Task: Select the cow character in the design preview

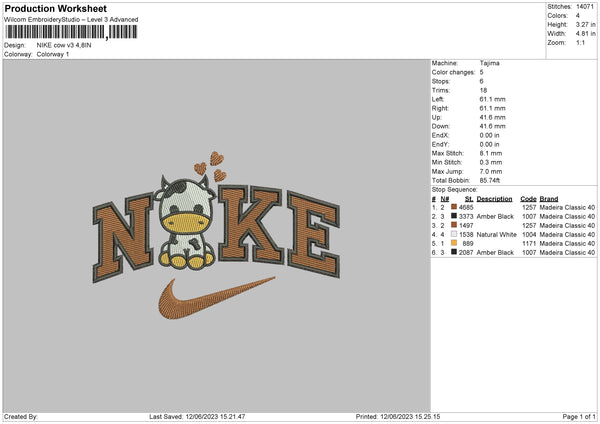Action: tap(186, 222)
